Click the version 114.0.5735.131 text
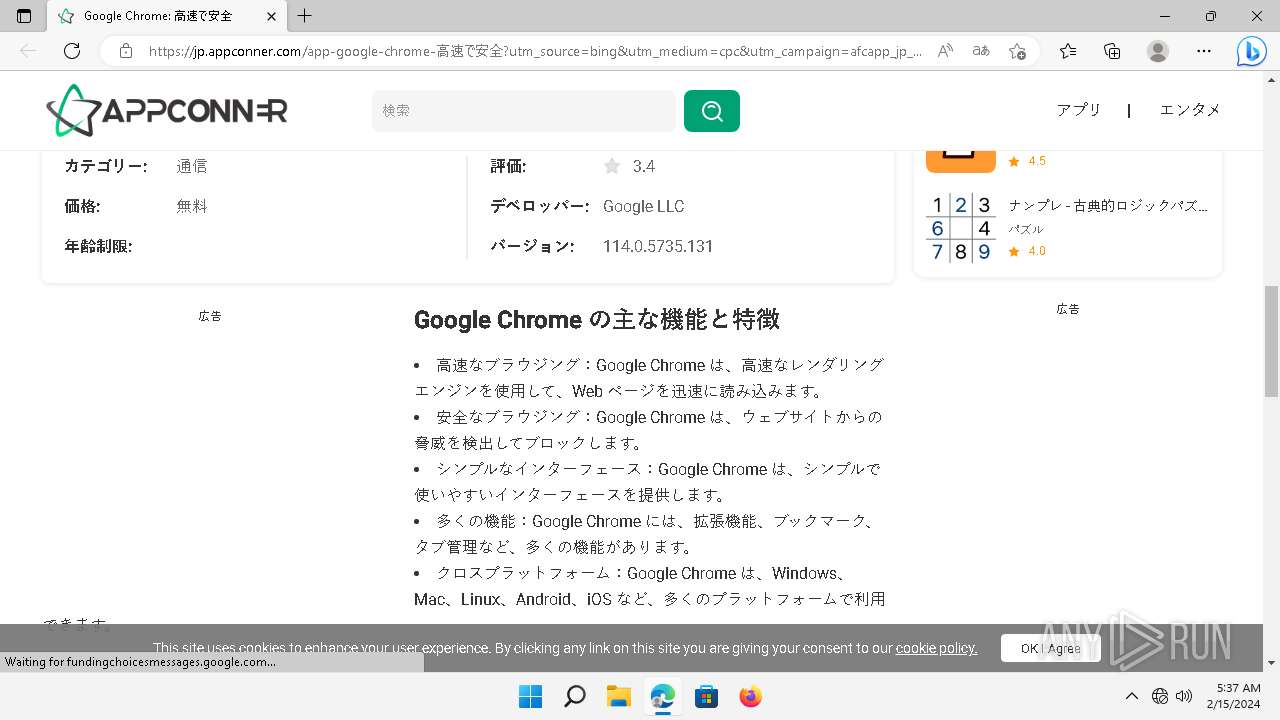This screenshot has height=720, width=1280. click(658, 246)
